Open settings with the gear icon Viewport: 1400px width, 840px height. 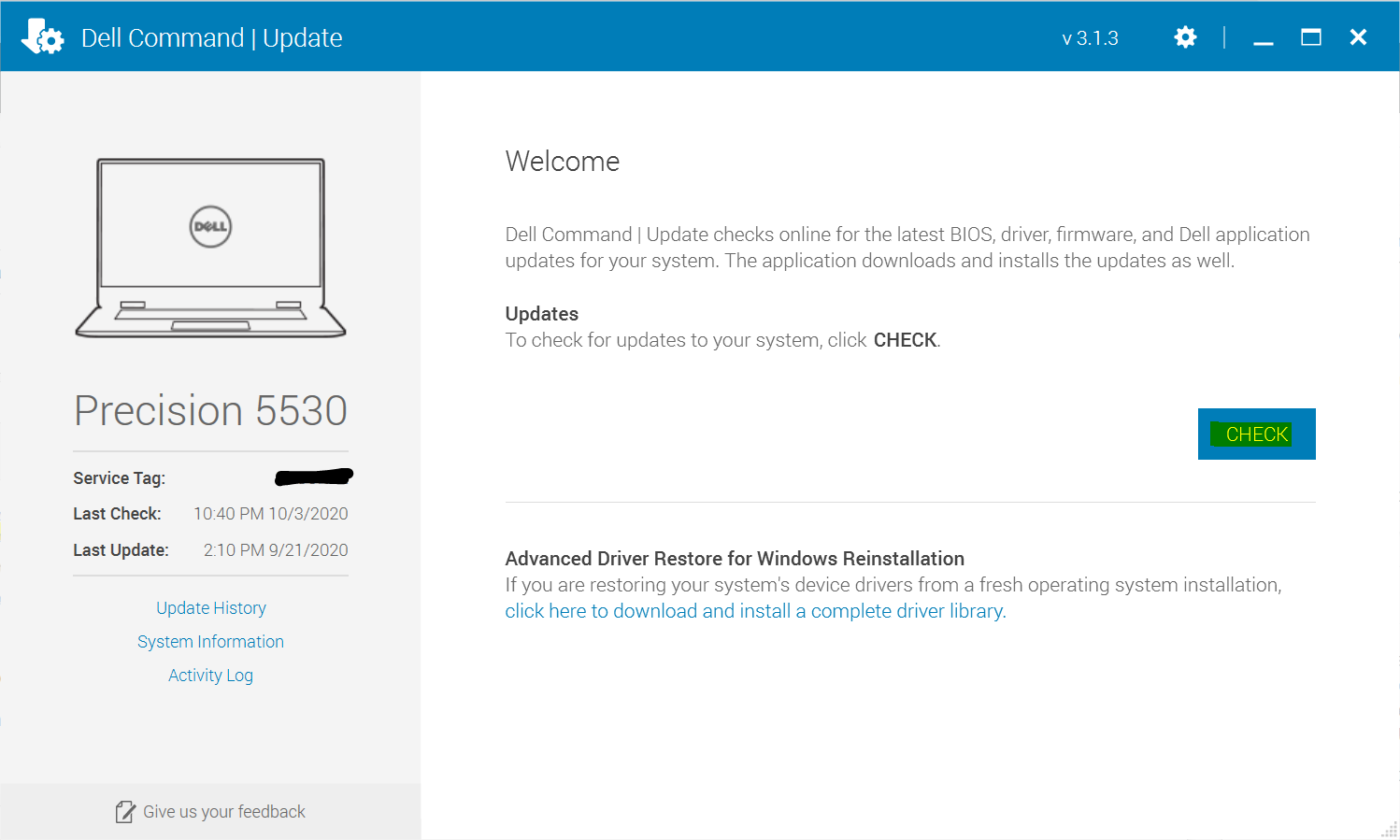[x=1185, y=37]
